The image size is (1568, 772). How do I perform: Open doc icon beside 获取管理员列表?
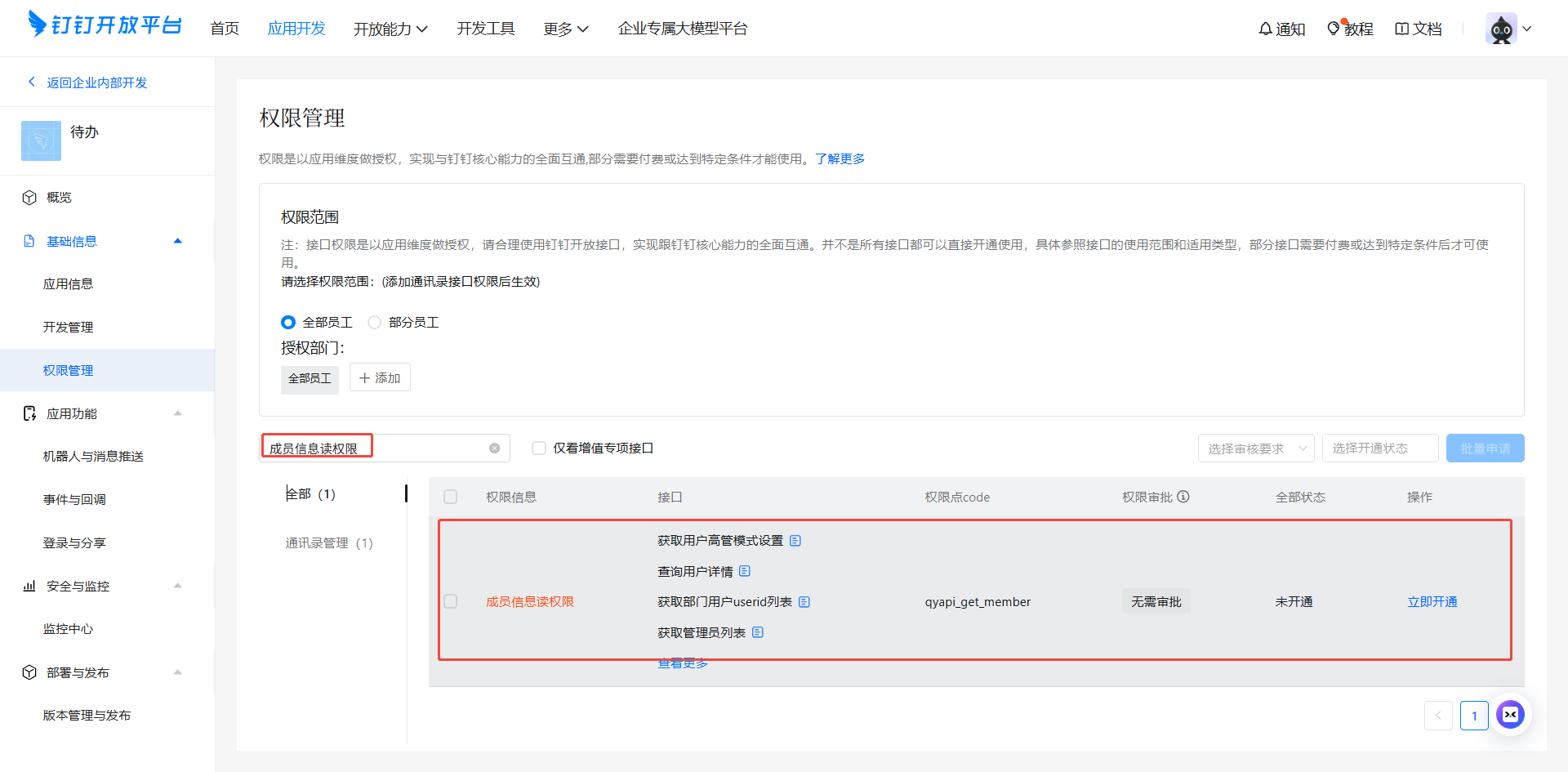758,632
